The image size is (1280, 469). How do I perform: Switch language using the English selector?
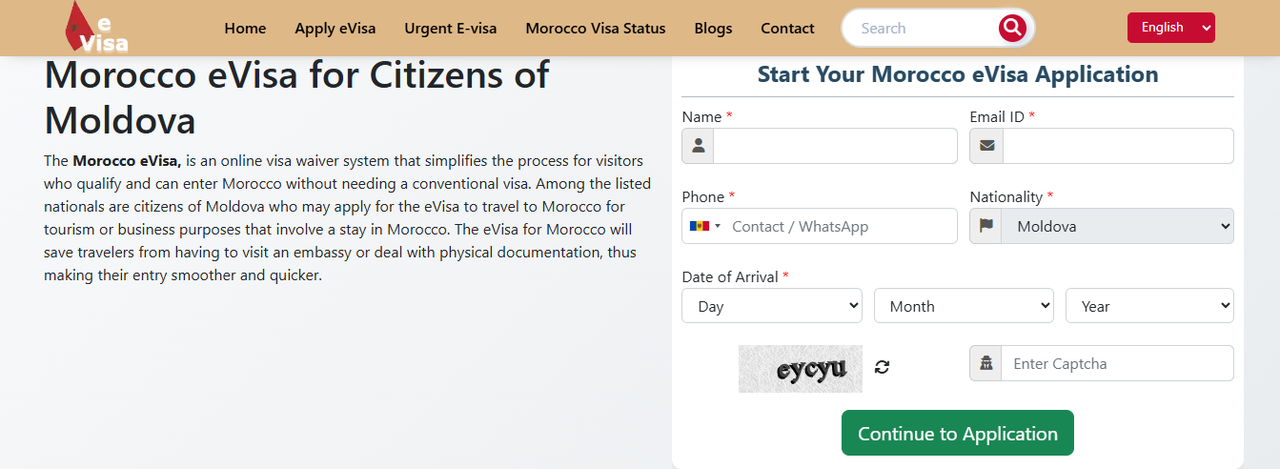[1171, 27]
